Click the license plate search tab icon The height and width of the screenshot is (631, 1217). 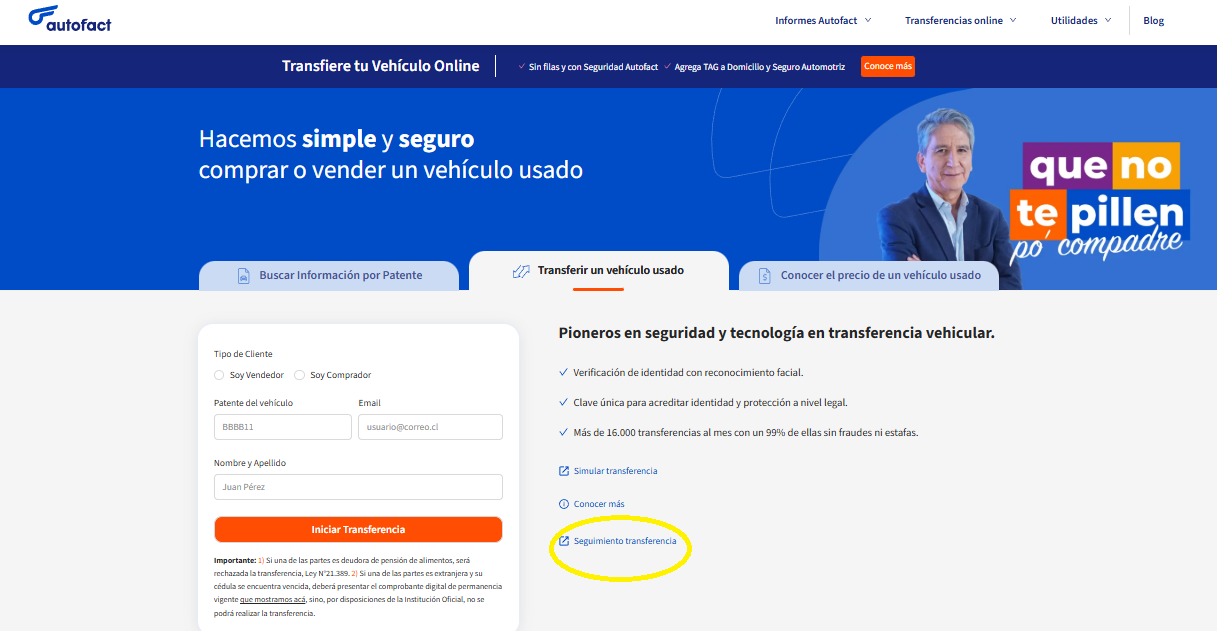tap(243, 275)
